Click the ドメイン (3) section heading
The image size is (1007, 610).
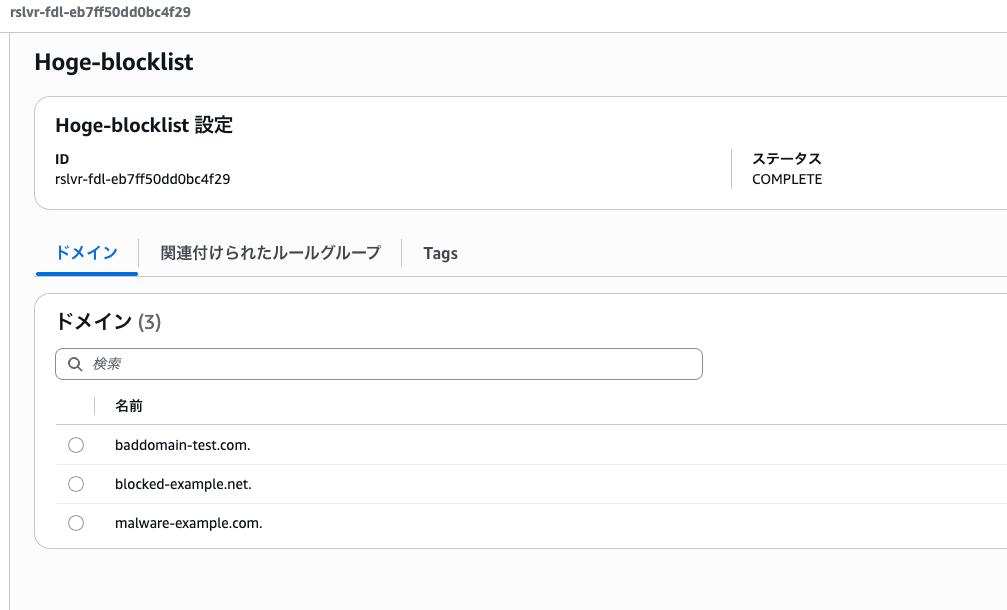coord(108,321)
